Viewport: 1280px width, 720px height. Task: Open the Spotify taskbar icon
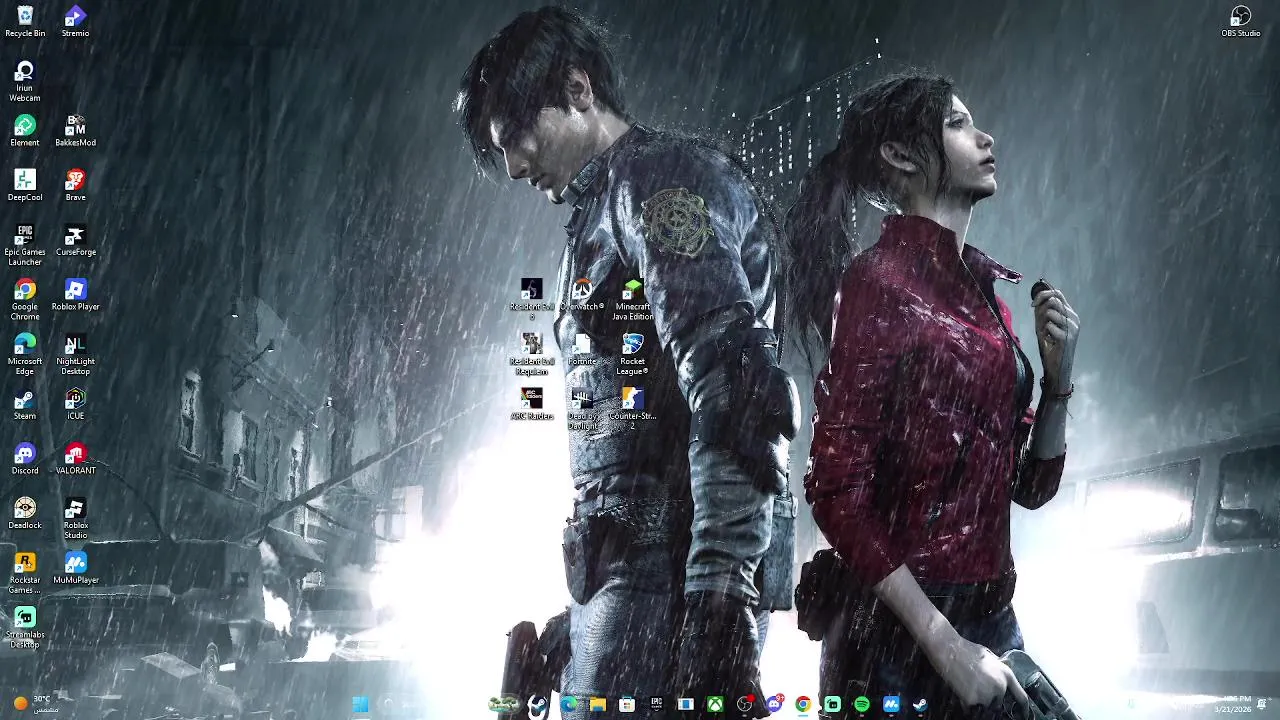click(x=862, y=705)
